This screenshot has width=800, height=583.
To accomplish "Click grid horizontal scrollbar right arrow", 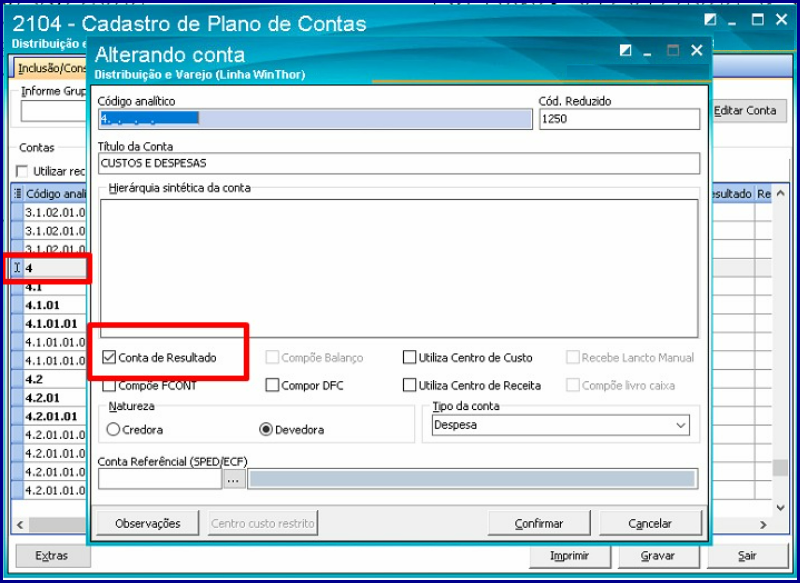I will (x=763, y=524).
